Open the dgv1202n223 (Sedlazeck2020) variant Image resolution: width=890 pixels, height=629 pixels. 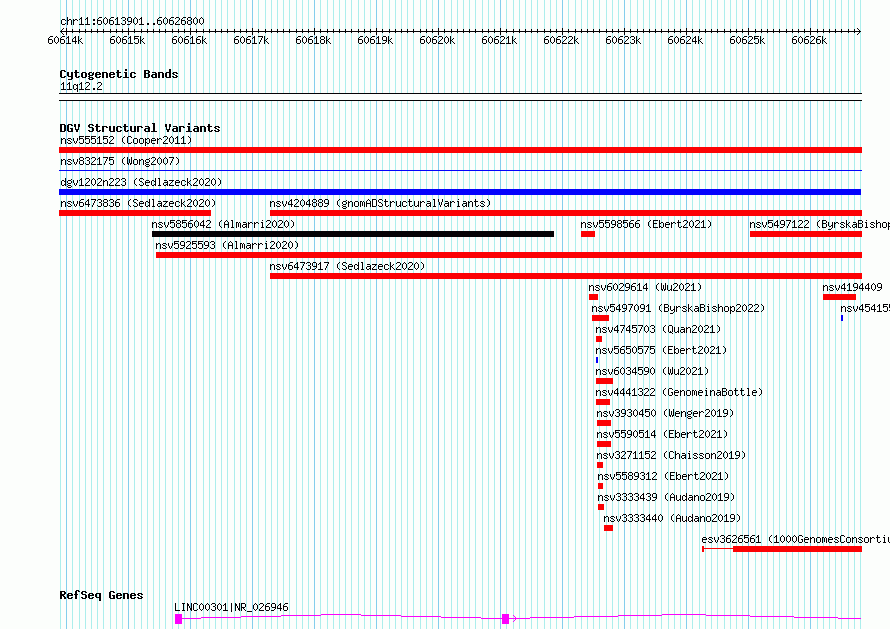[x=141, y=182]
